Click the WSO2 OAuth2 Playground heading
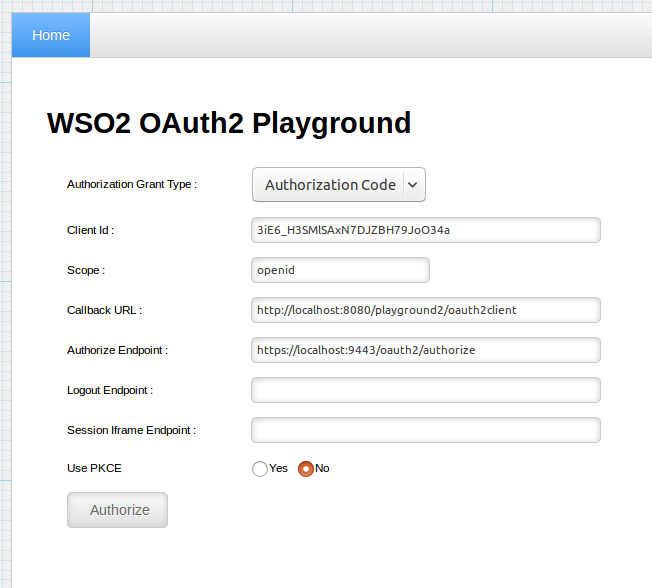Image resolution: width=652 pixels, height=588 pixels. 229,123
